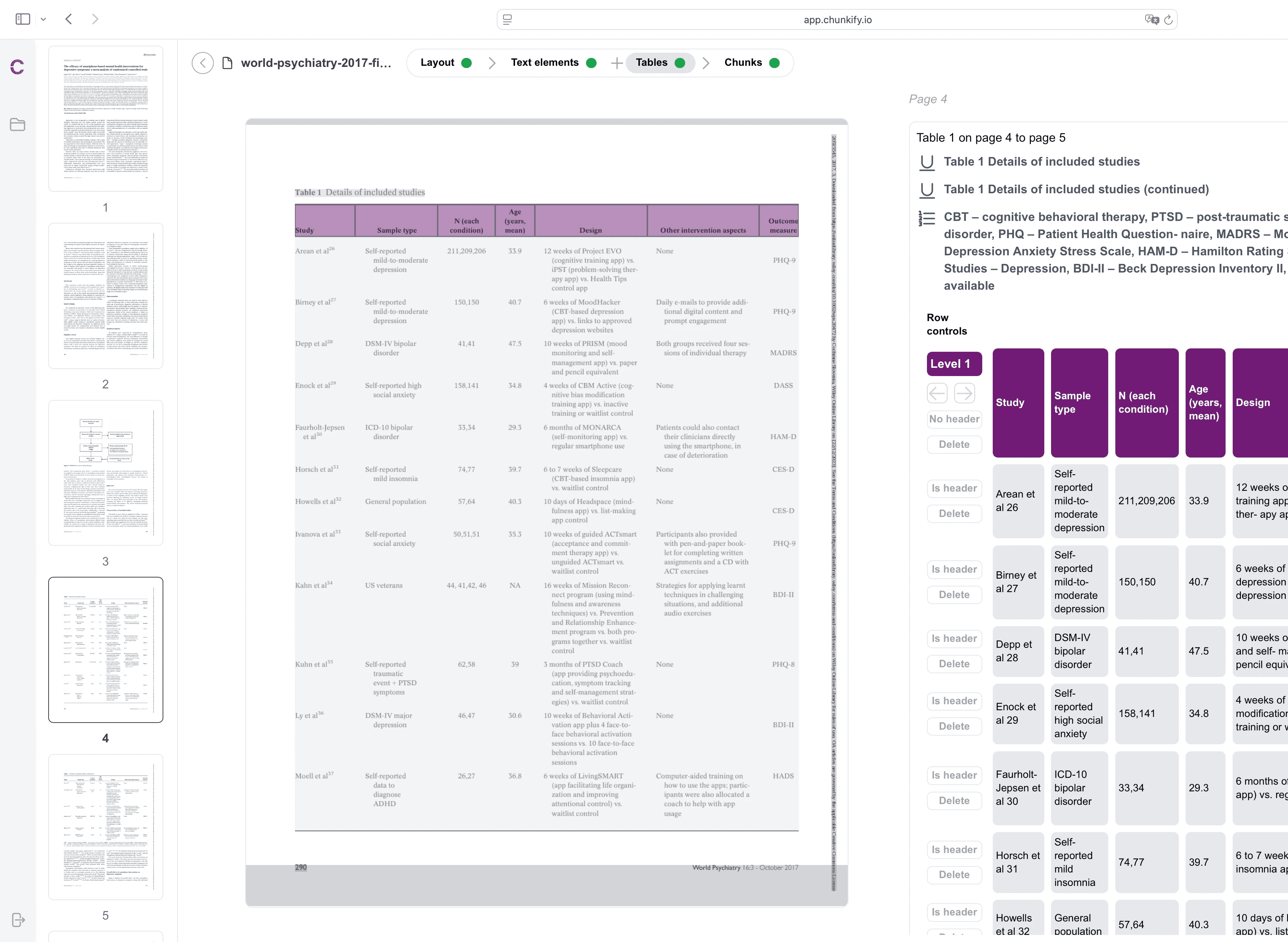
Task: Delete the Horsch et al row
Action: click(x=954, y=875)
